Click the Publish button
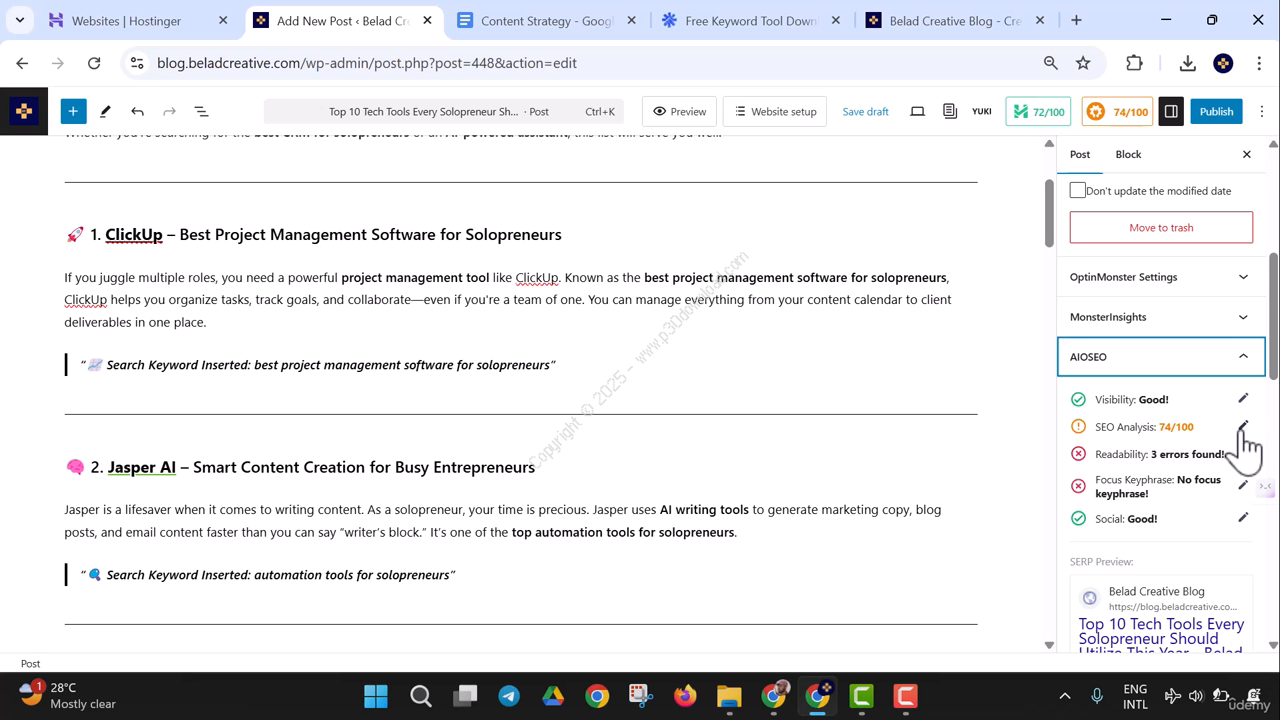The height and width of the screenshot is (720, 1280). pyautogui.click(x=1216, y=111)
